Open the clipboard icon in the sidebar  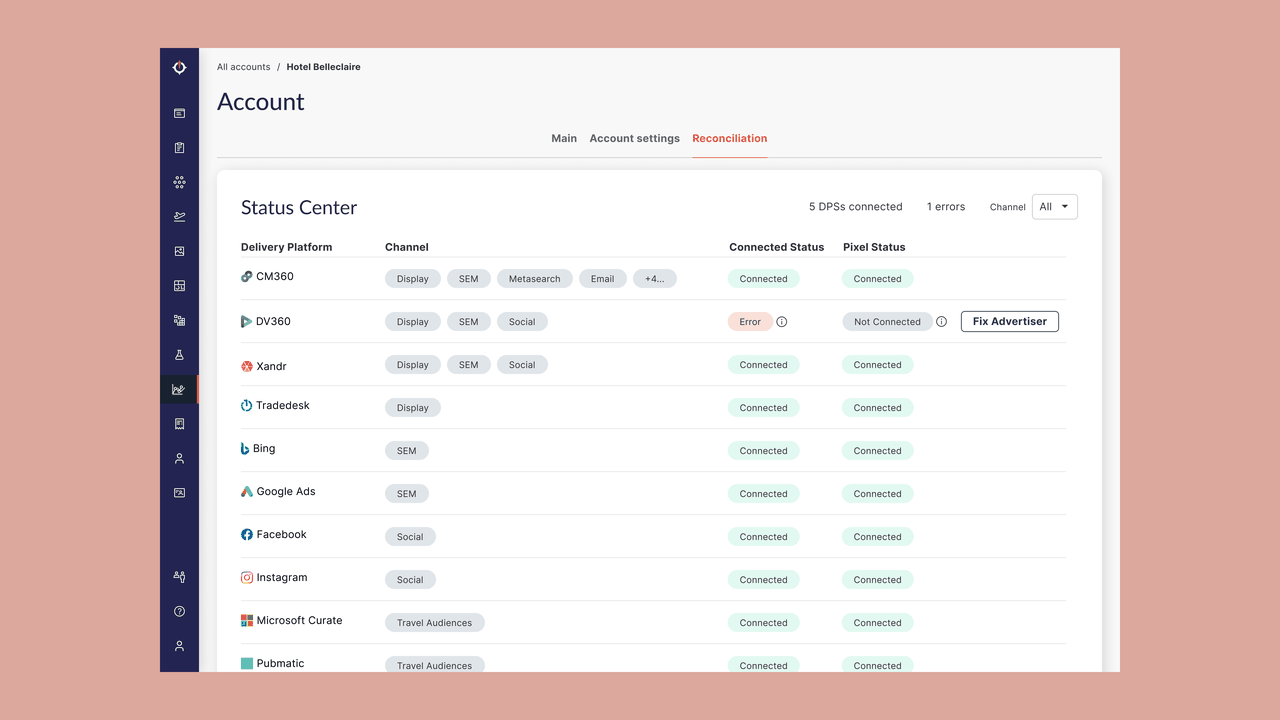coord(179,148)
